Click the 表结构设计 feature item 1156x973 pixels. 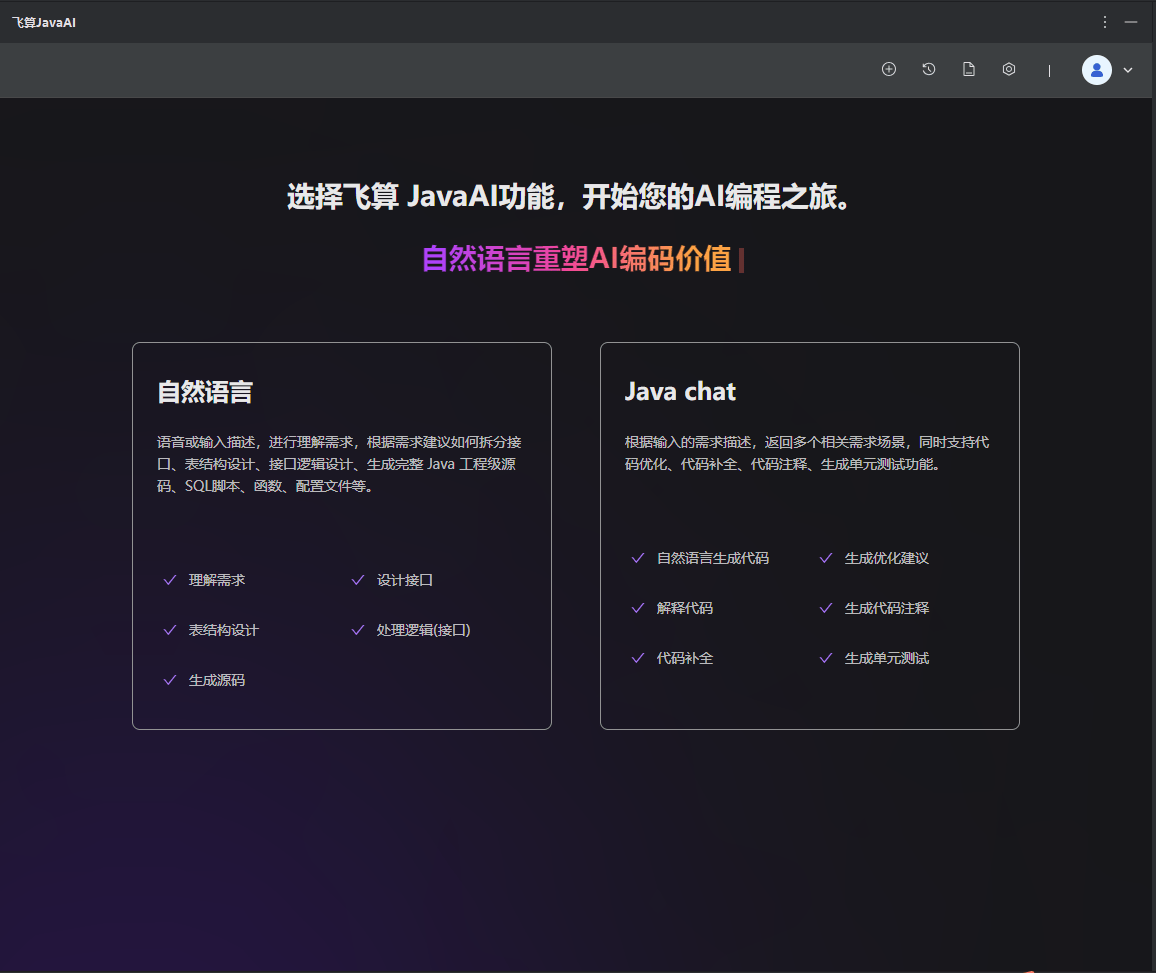223,630
